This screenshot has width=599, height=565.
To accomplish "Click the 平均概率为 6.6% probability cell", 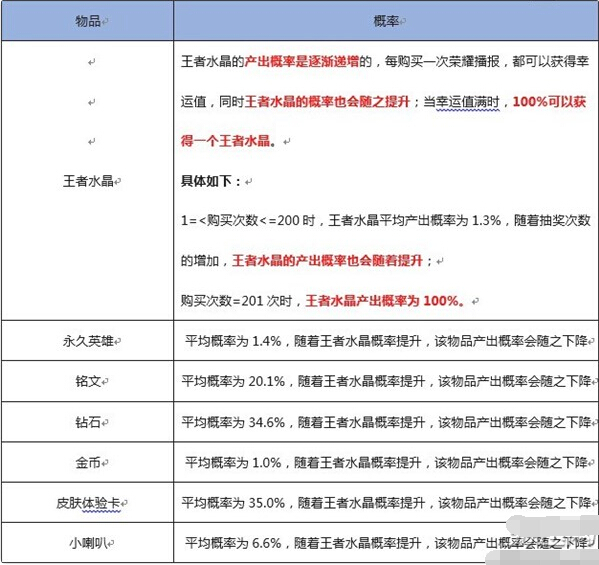I will pos(386,542).
